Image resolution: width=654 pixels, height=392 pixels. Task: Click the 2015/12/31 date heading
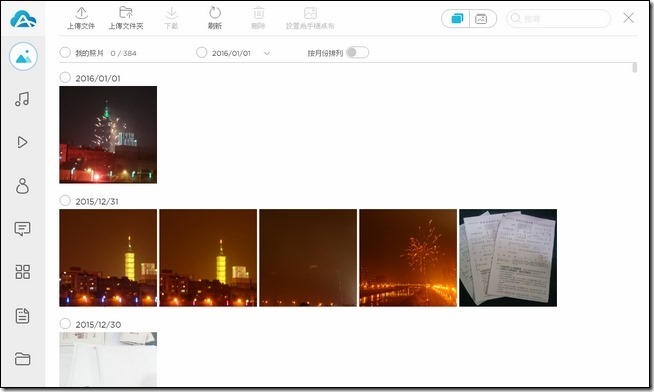97,201
